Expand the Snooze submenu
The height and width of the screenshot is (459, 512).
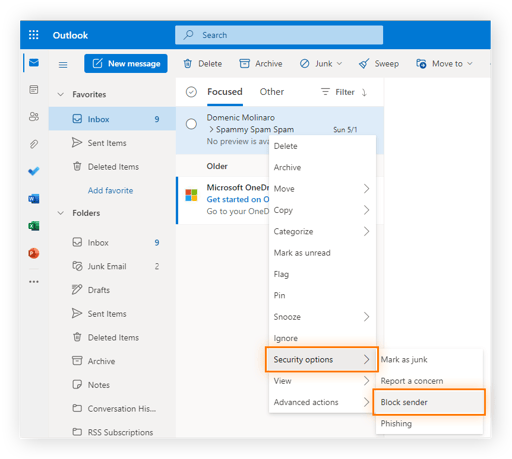click(x=322, y=317)
